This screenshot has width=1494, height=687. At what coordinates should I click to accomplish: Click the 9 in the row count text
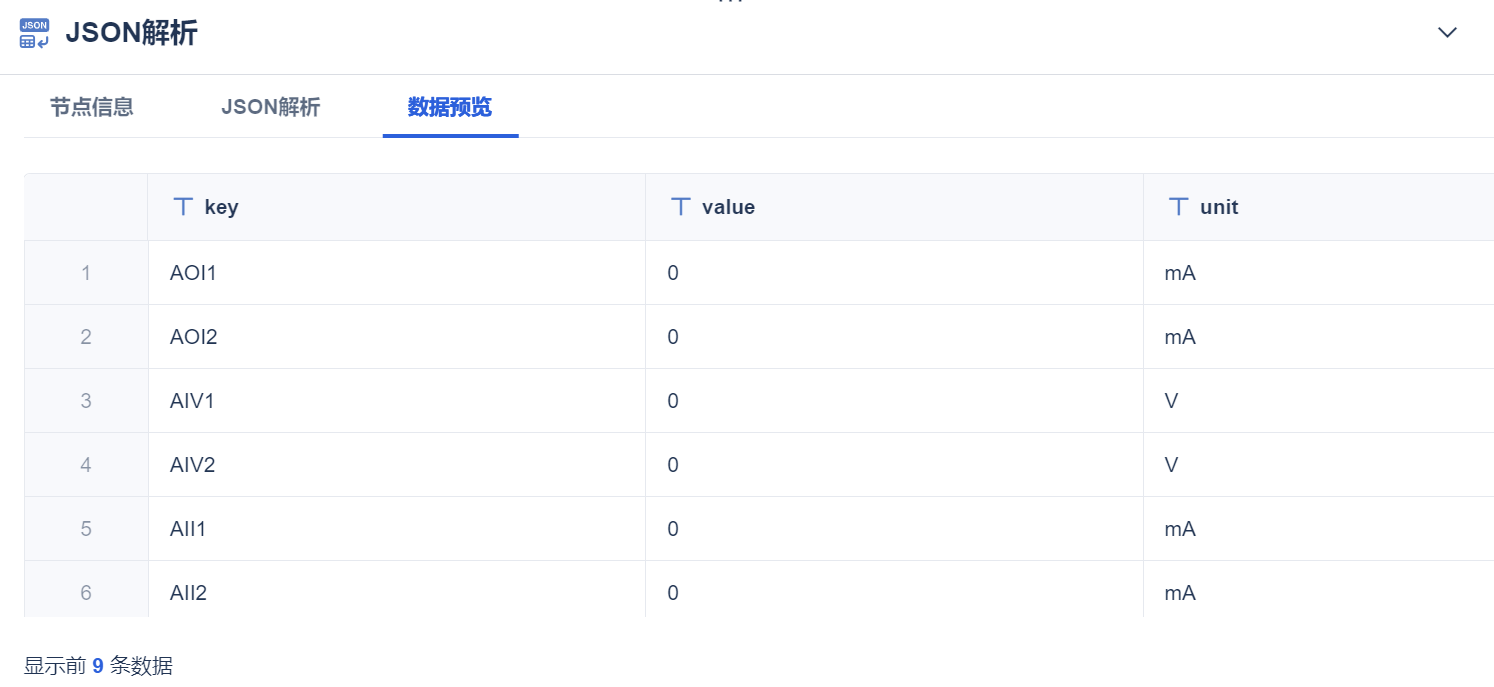[x=98, y=666]
